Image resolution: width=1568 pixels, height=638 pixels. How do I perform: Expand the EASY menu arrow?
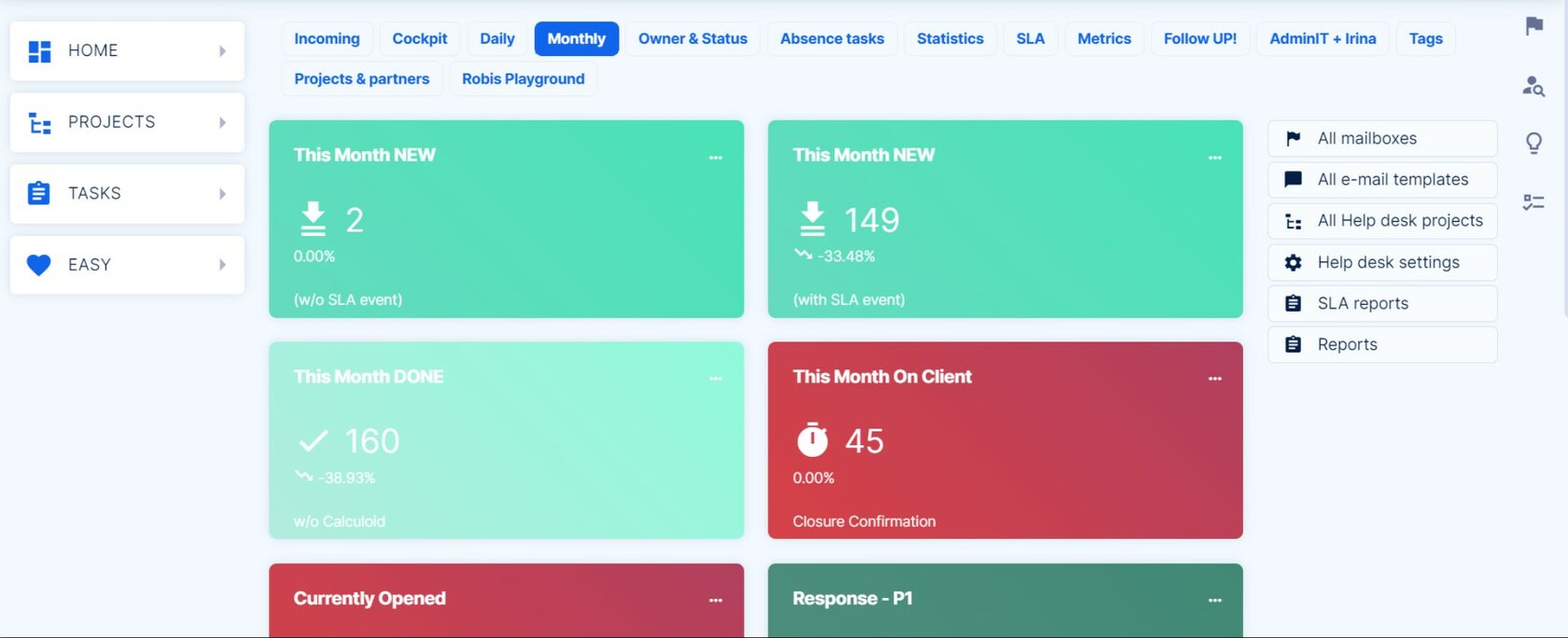click(x=222, y=265)
